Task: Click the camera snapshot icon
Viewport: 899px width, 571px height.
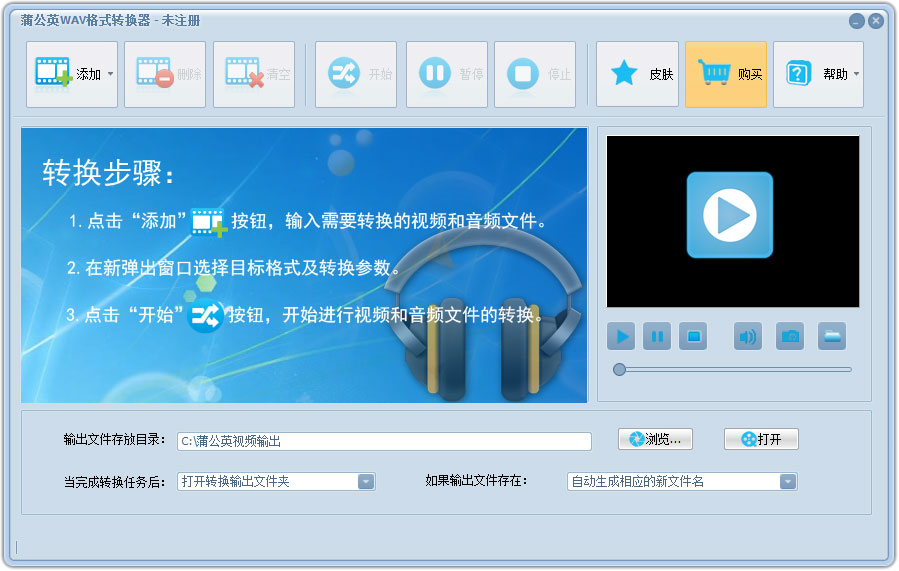Action: pyautogui.click(x=790, y=337)
